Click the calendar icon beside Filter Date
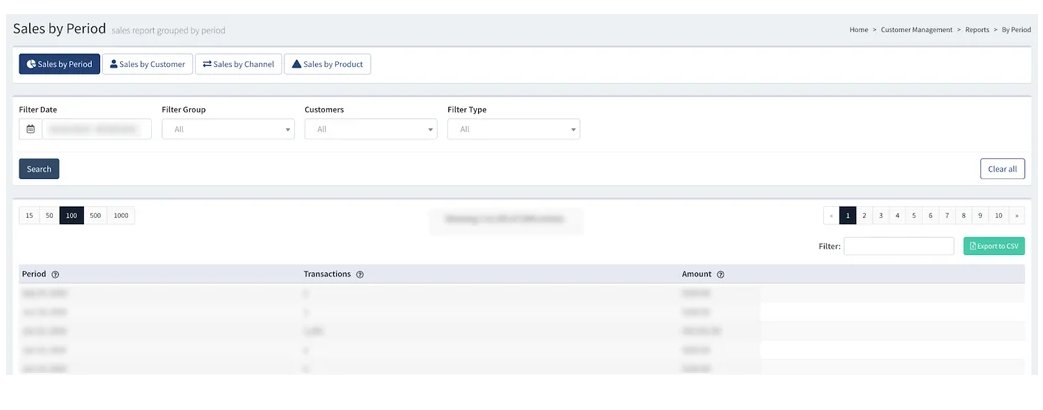1043x410 pixels. [x=30, y=129]
